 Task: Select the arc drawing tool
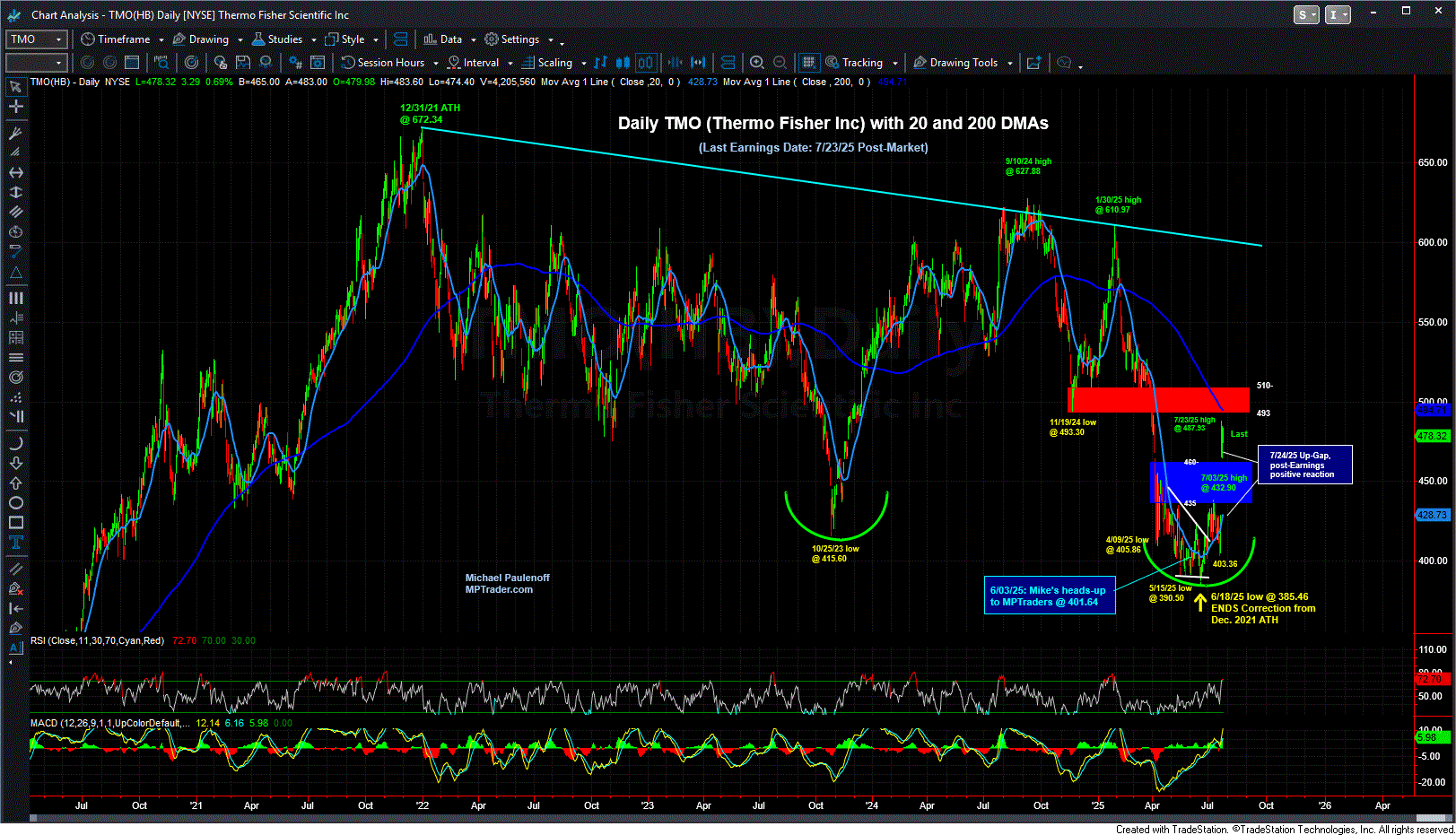pos(15,443)
